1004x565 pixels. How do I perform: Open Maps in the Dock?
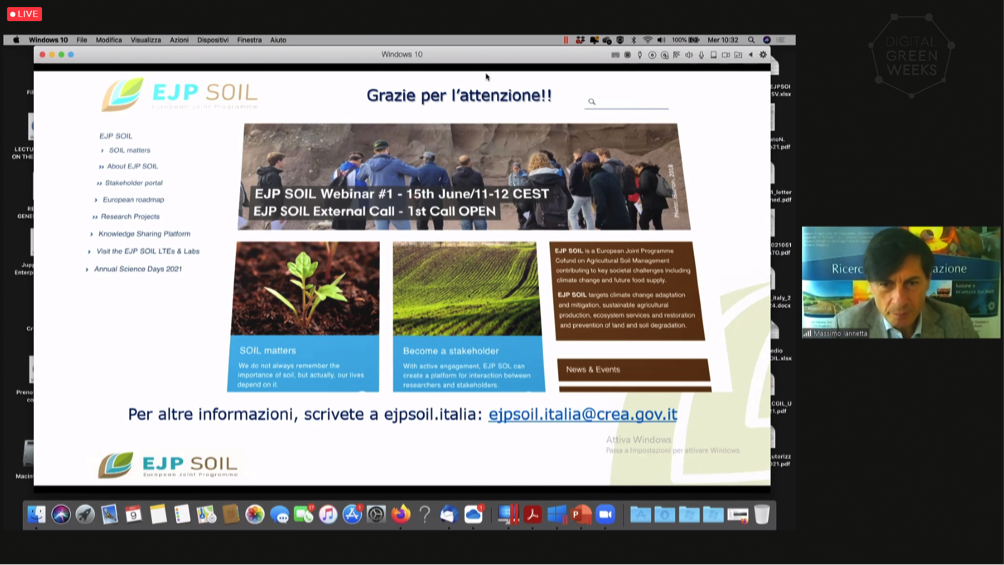click(206, 514)
